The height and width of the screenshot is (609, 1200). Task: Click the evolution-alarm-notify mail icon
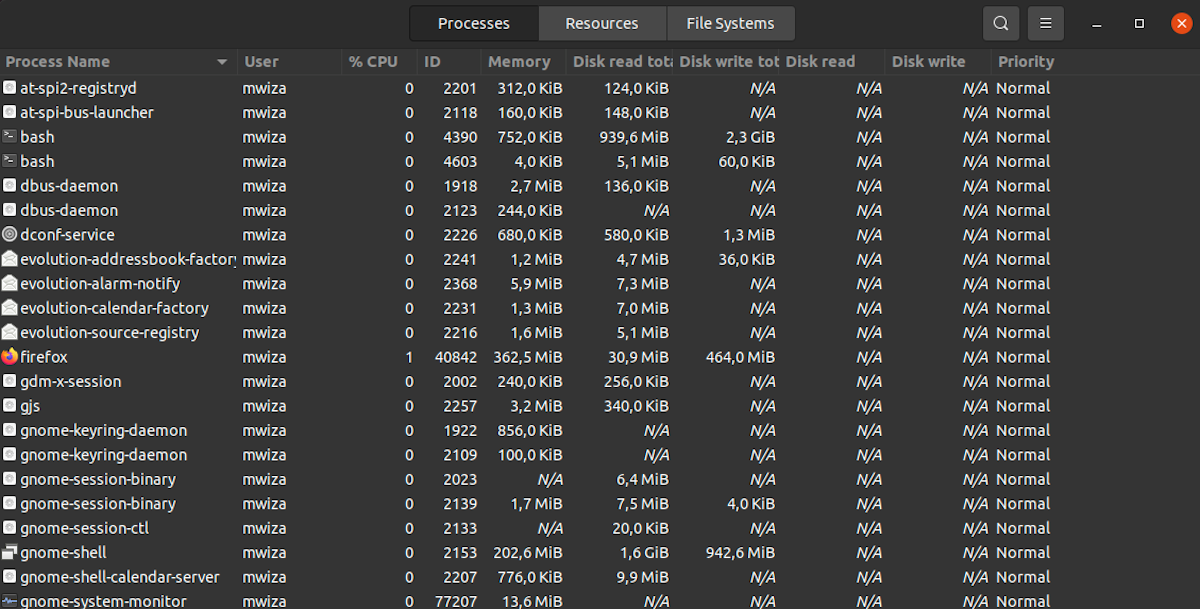coord(10,284)
